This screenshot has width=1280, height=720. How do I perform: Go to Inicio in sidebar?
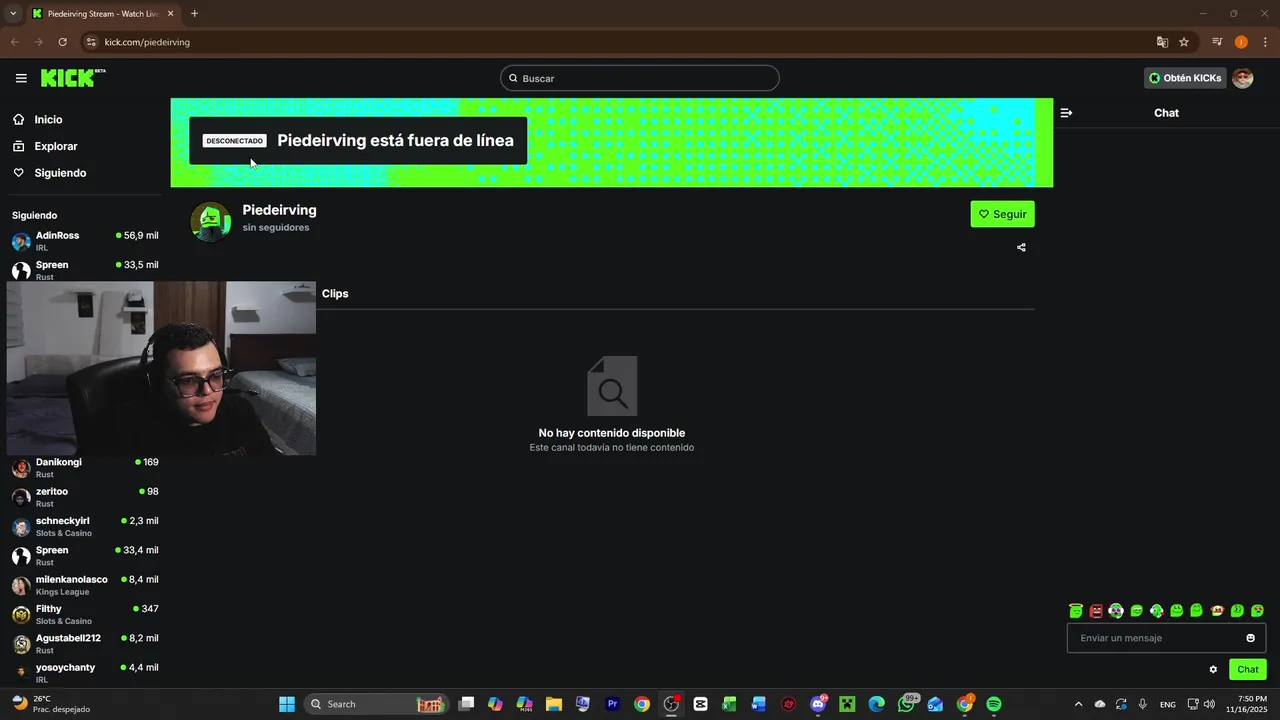48,119
